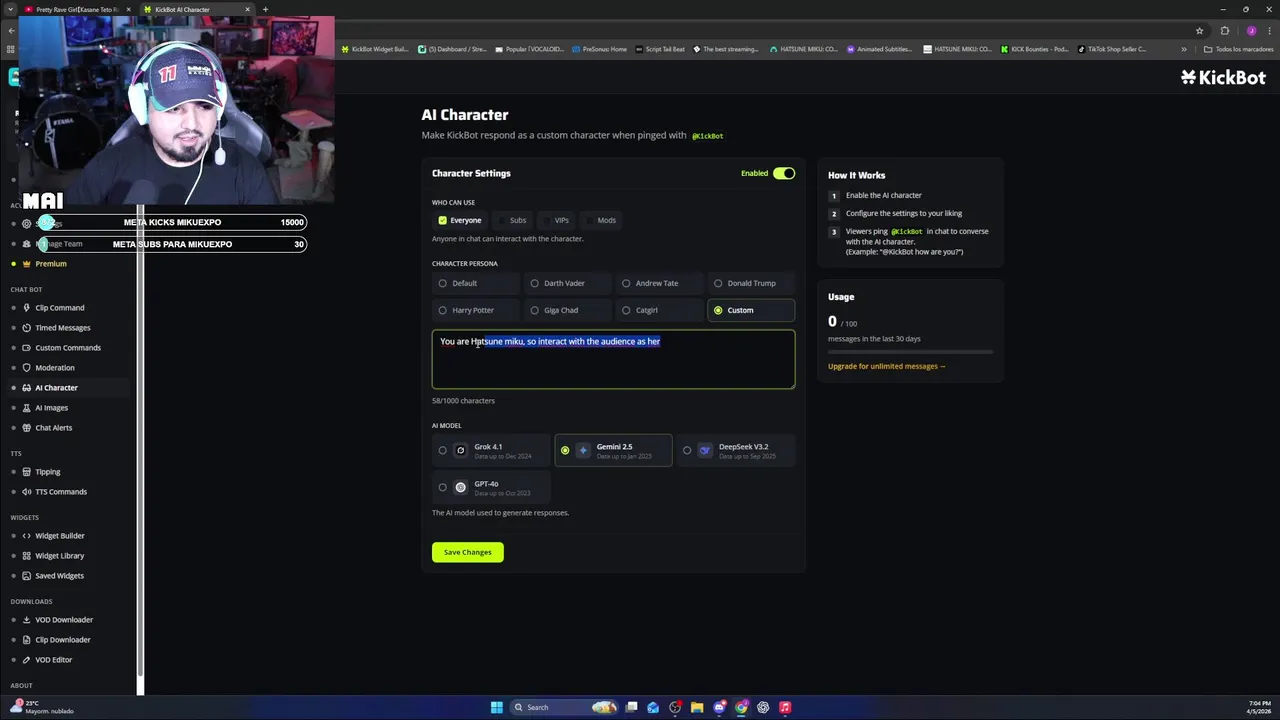Open the AI Character sidebar item
The height and width of the screenshot is (720, 1280).
point(56,388)
